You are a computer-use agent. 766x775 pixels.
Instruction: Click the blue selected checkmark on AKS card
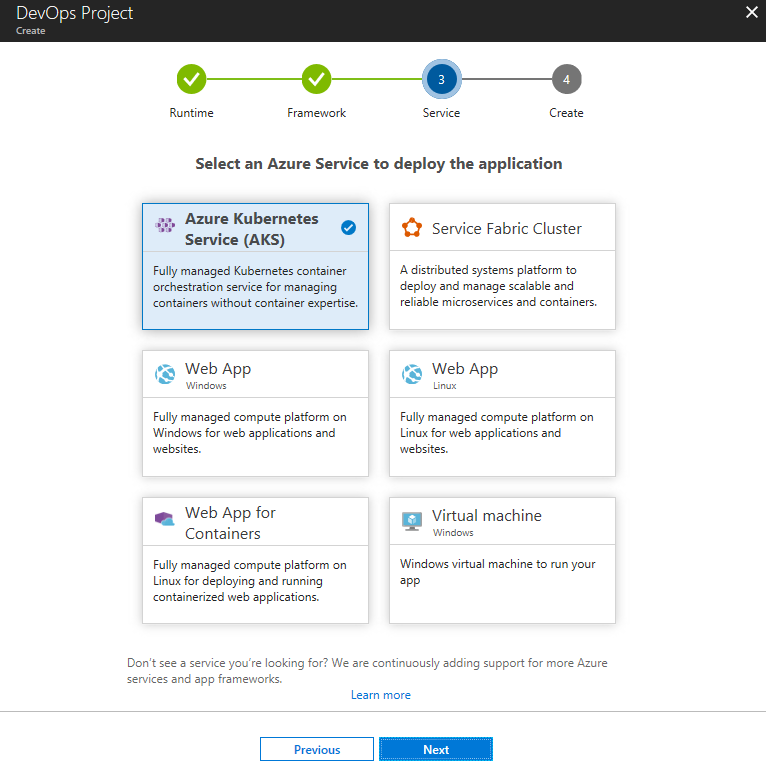[x=348, y=228]
